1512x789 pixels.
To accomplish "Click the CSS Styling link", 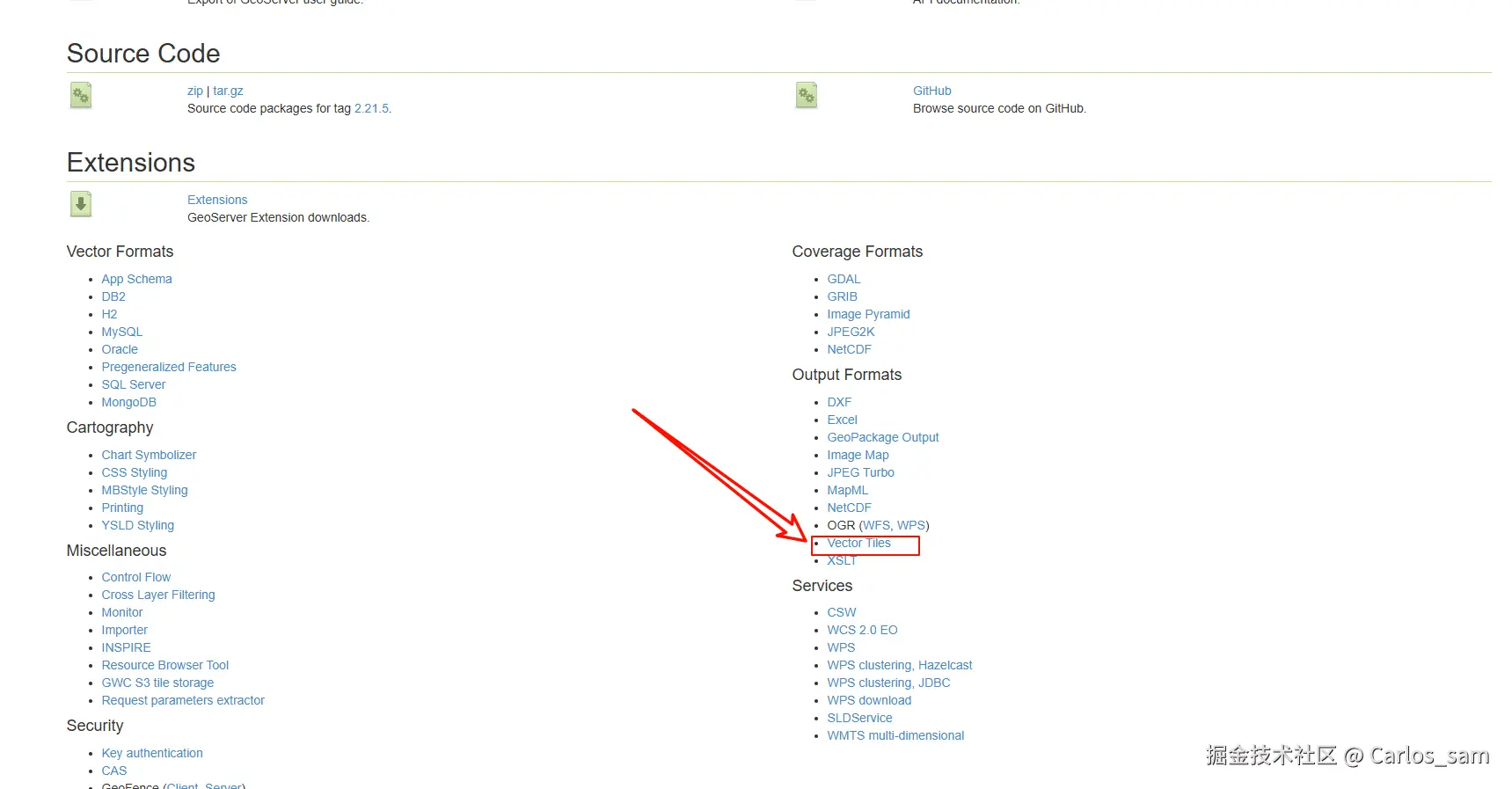I will click(x=134, y=472).
